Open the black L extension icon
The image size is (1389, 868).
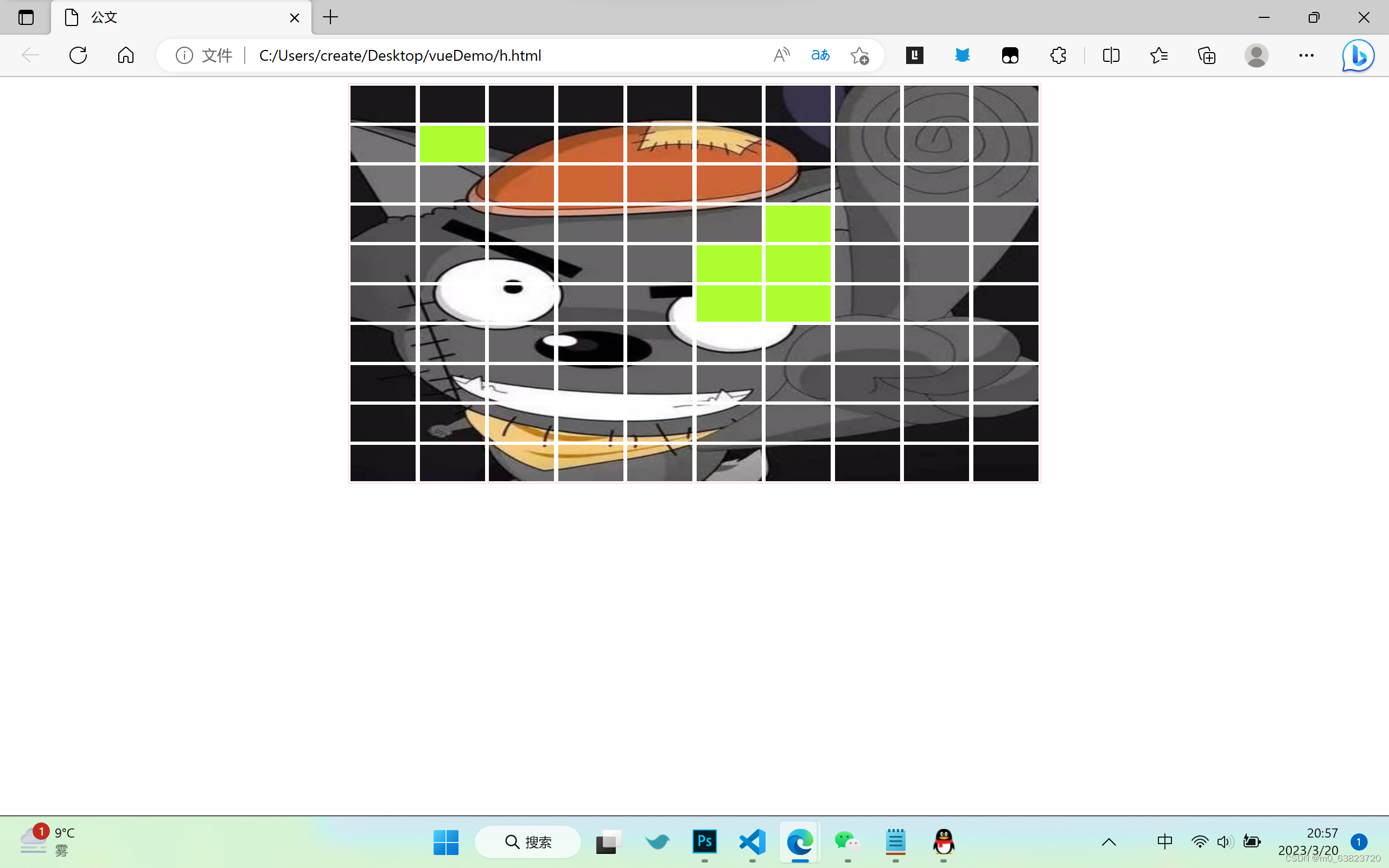pyautogui.click(x=914, y=55)
